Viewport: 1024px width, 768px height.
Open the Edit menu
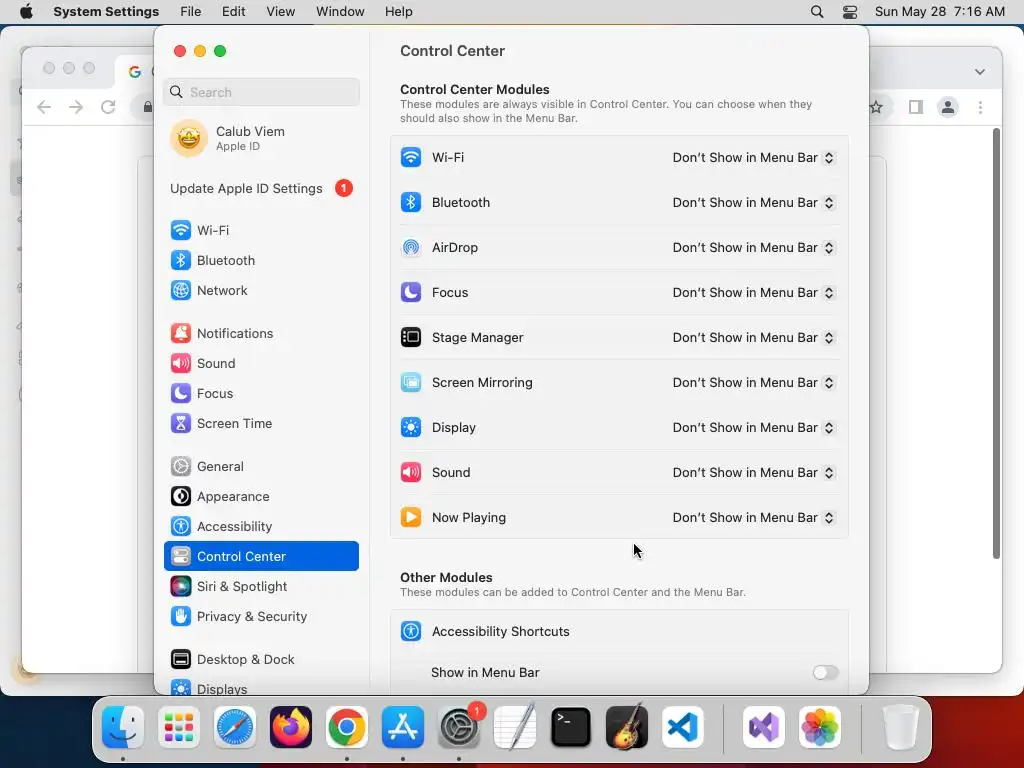(x=234, y=12)
